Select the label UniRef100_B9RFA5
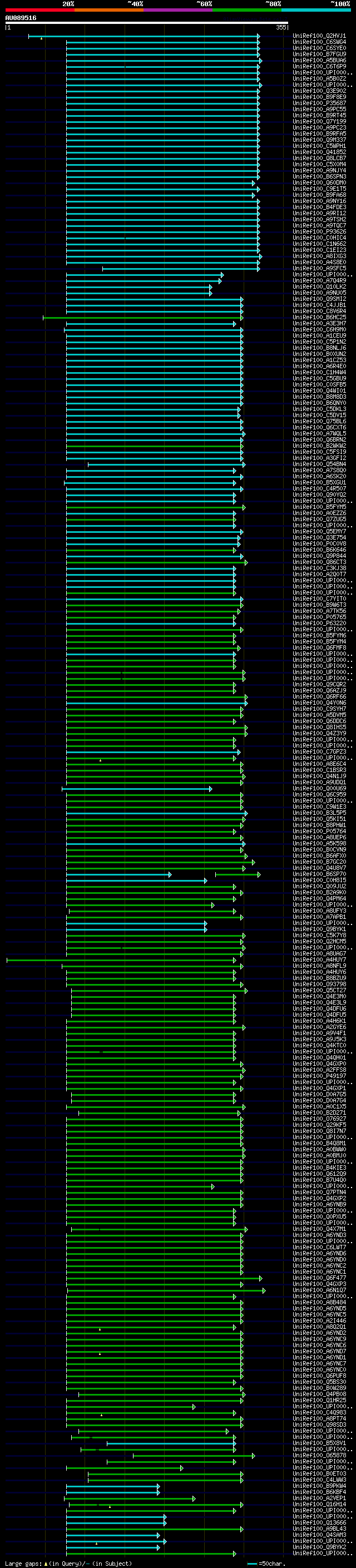 (x=319, y=133)
